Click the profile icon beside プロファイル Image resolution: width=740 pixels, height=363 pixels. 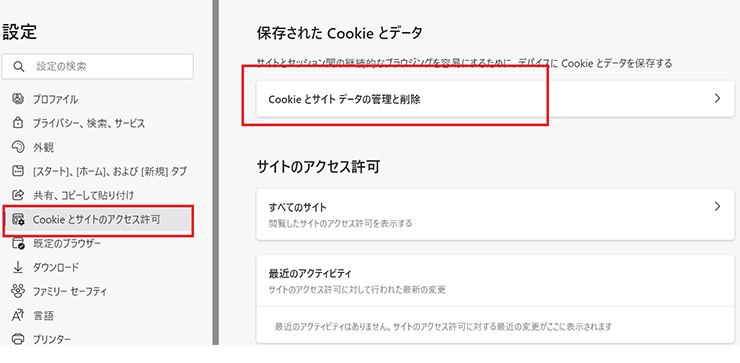coord(17,99)
